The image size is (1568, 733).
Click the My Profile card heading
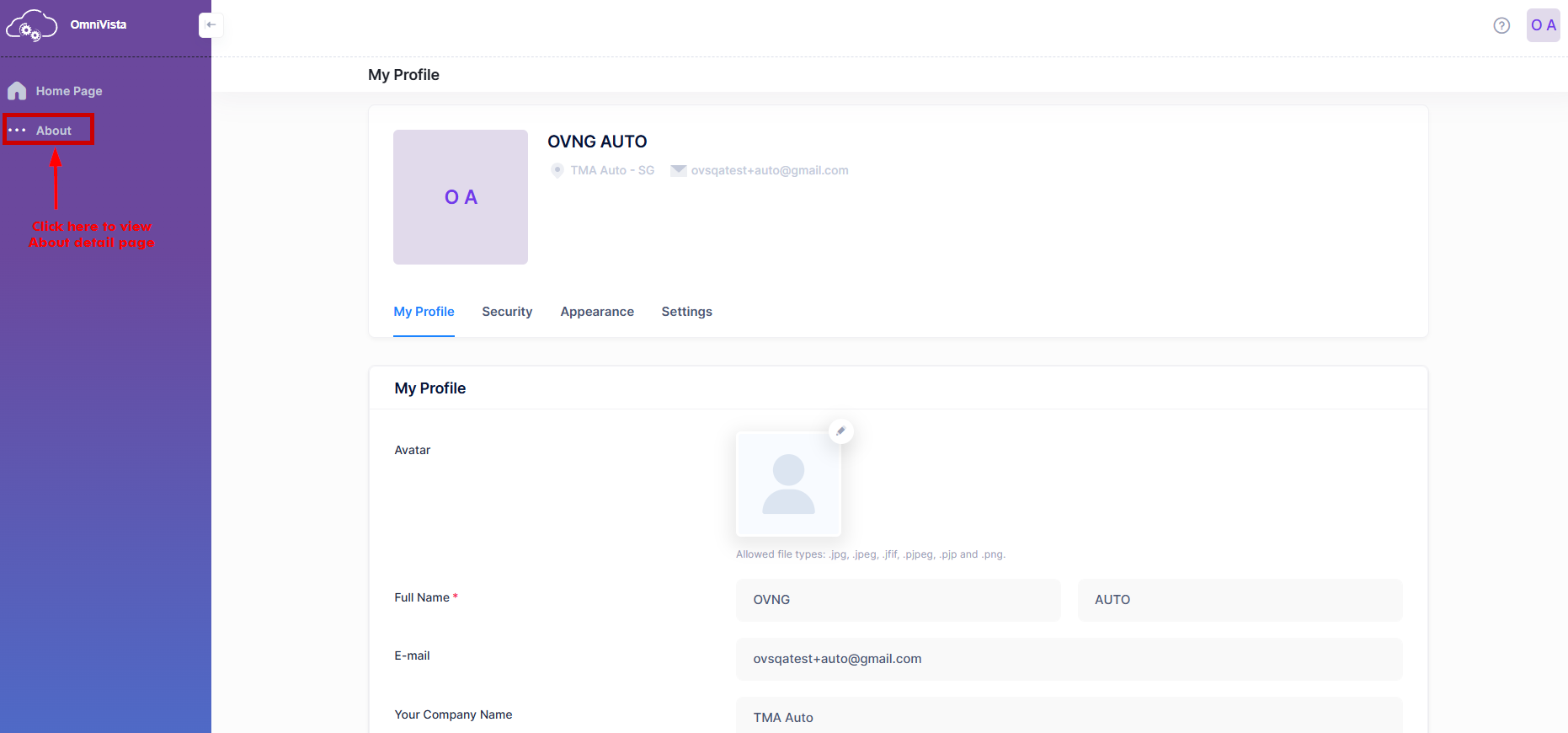[x=430, y=388]
